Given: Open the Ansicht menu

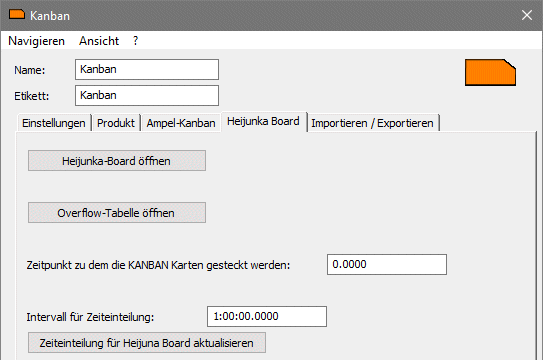Looking at the screenshot, I should [99, 41].
